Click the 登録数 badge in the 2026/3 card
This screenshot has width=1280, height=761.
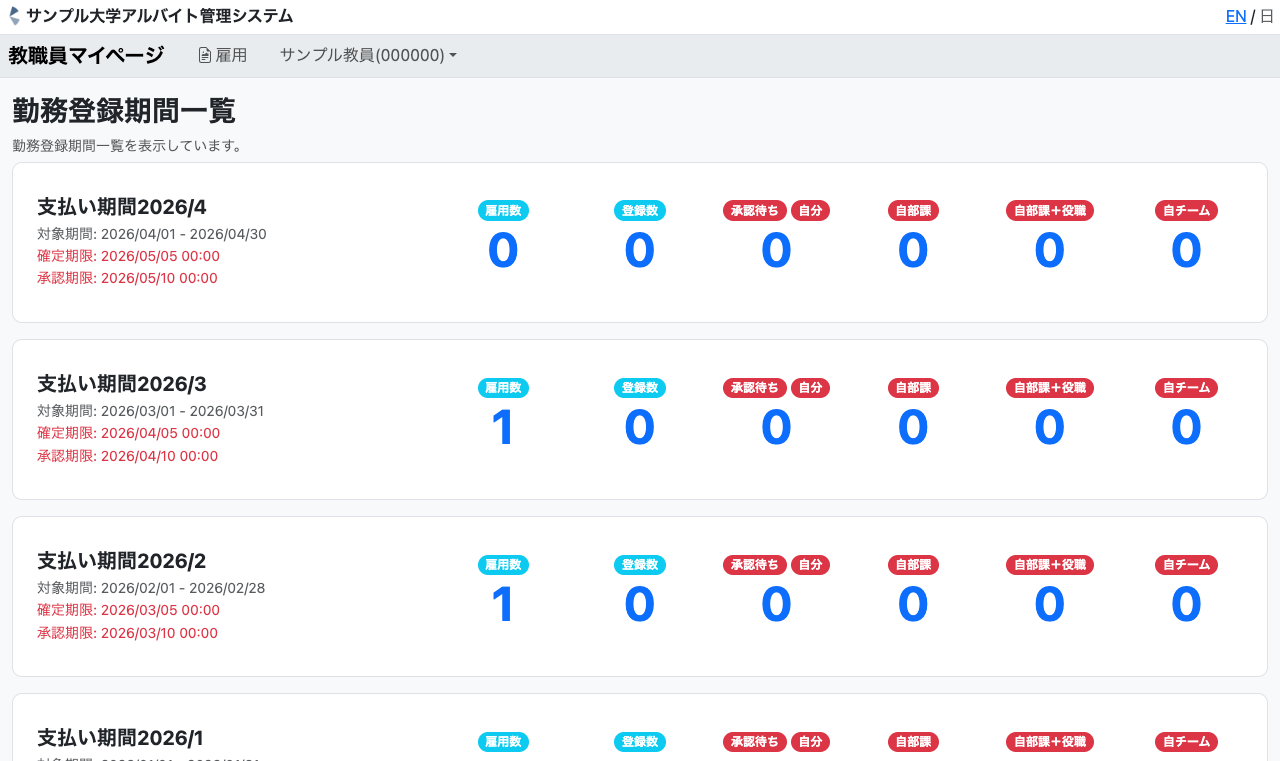(x=639, y=387)
